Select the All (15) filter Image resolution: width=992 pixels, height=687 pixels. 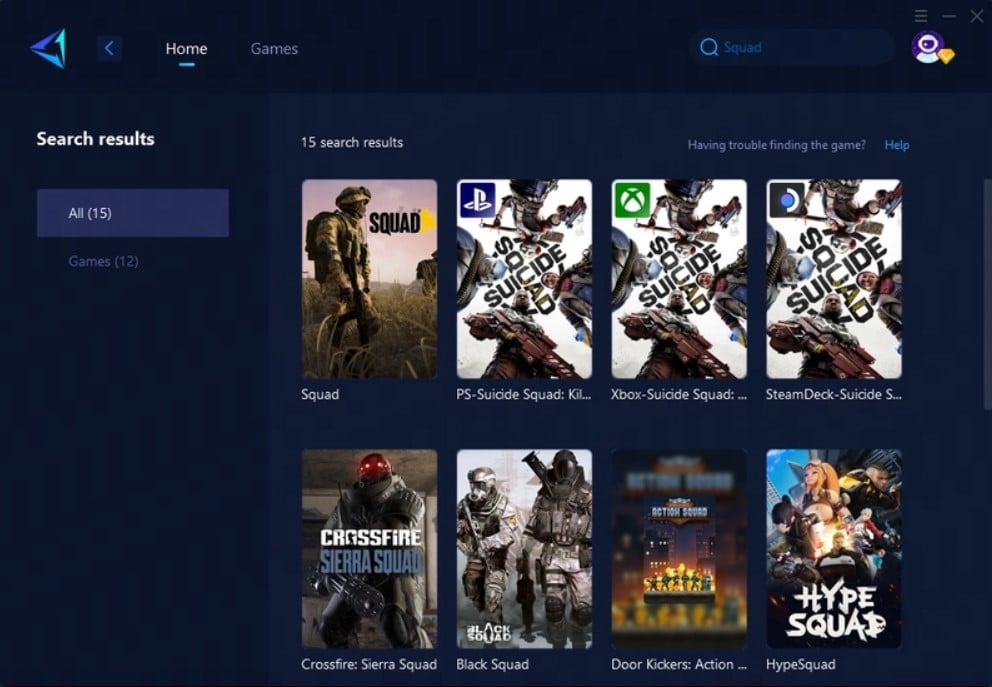coord(133,213)
